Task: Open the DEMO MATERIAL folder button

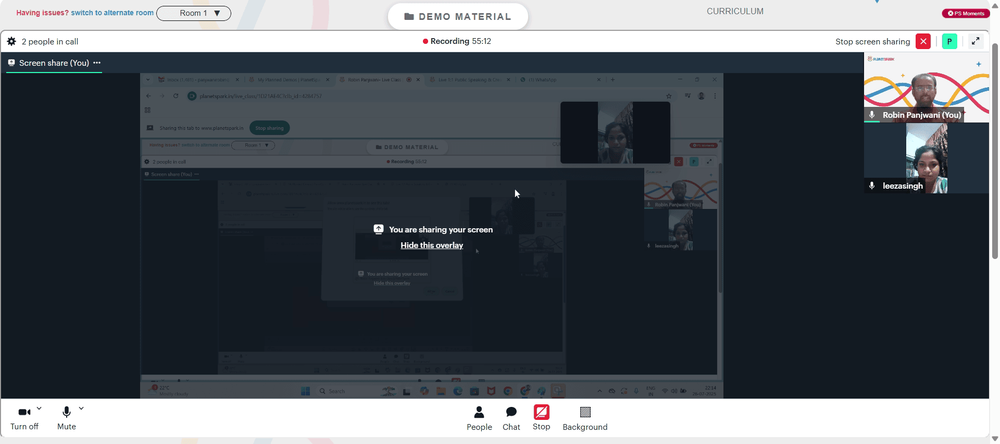Action: coord(458,17)
